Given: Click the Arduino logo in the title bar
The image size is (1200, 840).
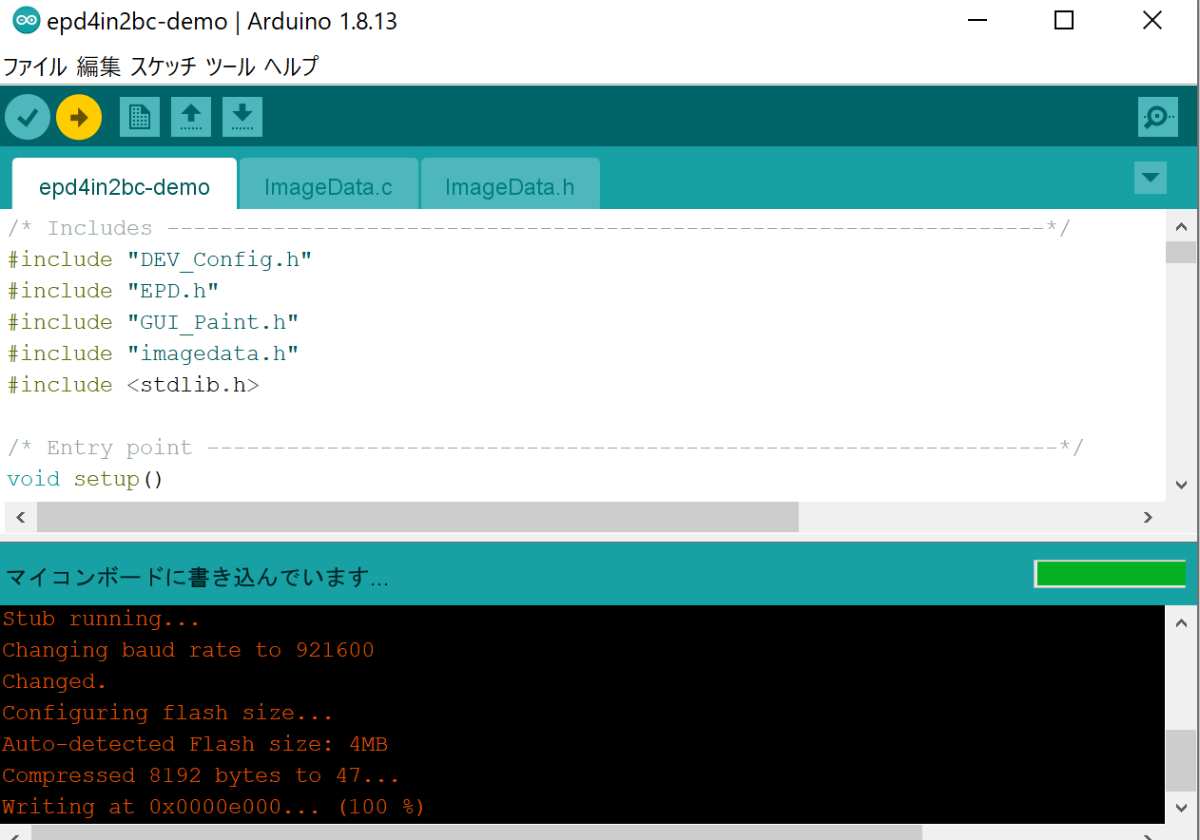Looking at the screenshot, I should click(x=27, y=21).
